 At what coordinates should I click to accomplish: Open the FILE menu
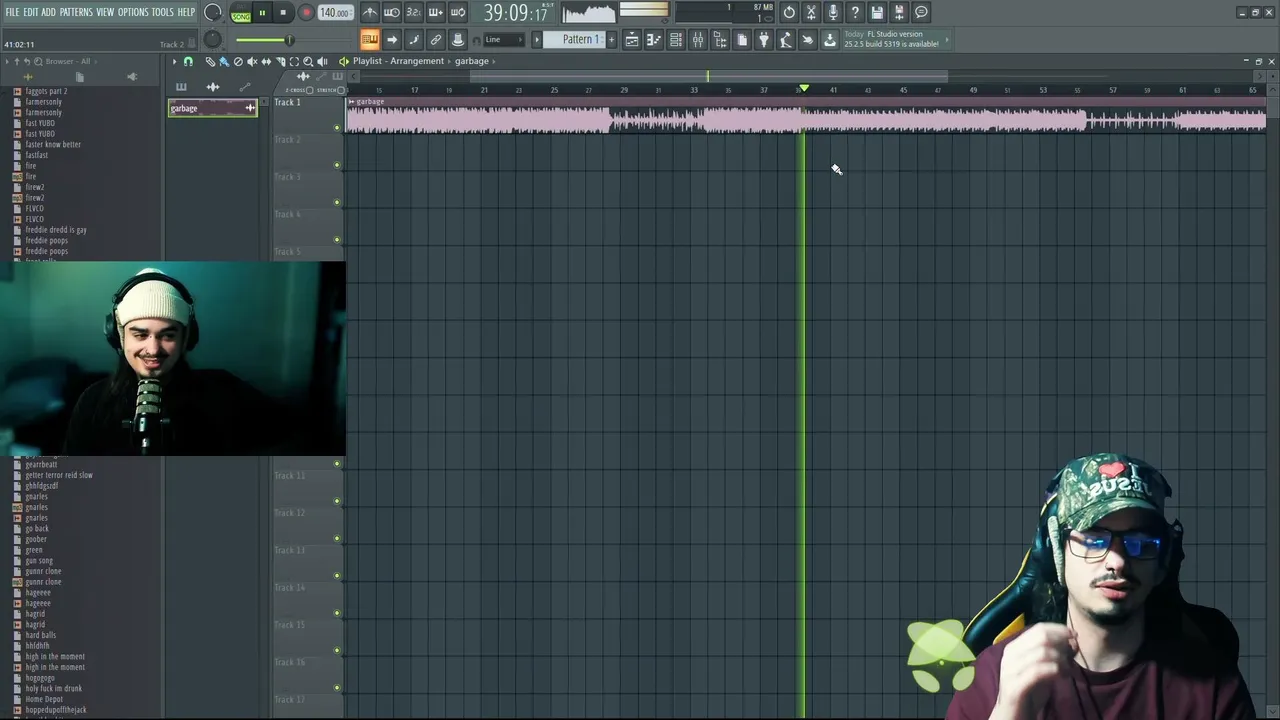12,12
